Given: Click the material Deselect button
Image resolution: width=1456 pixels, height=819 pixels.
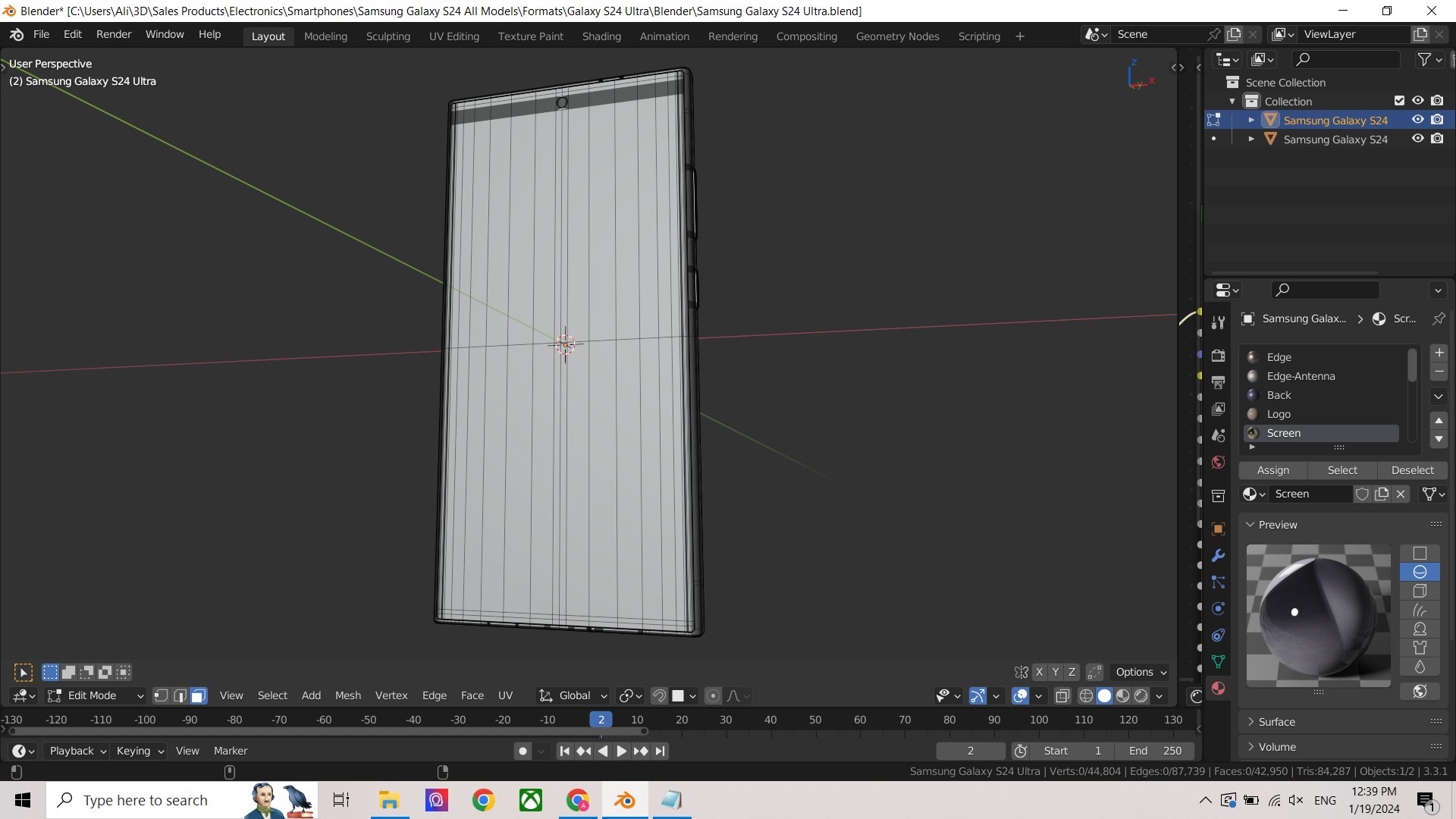Looking at the screenshot, I should [1413, 470].
